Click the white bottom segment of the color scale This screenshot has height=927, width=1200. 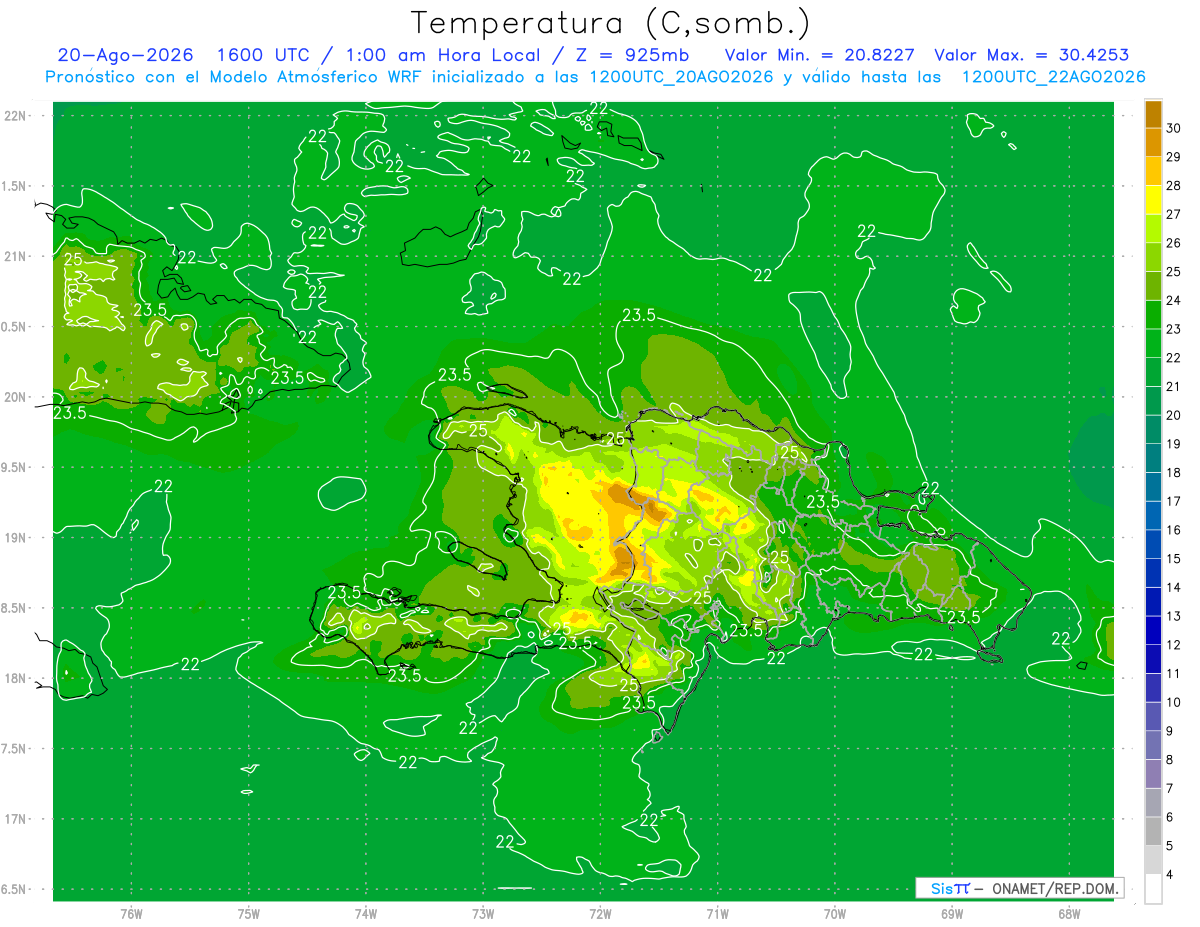[x=1153, y=888]
